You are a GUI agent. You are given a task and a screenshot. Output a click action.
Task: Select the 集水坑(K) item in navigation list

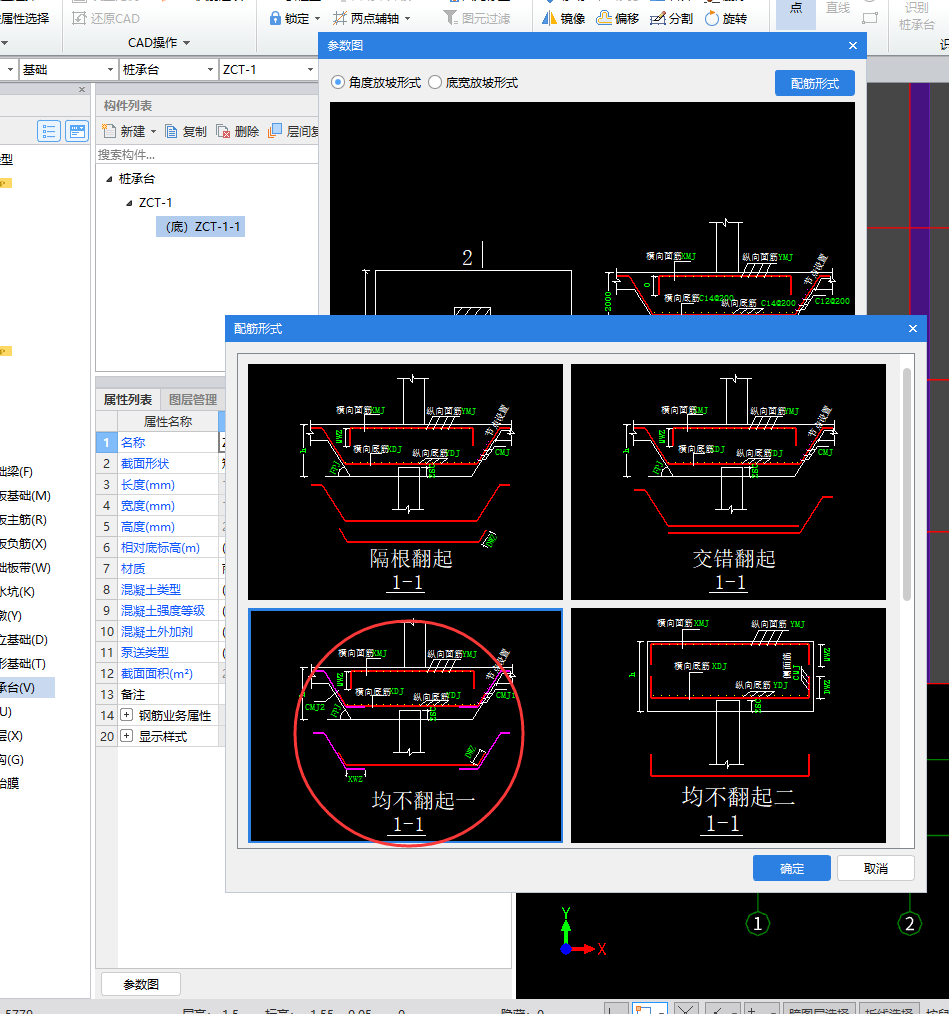[x=17, y=591]
